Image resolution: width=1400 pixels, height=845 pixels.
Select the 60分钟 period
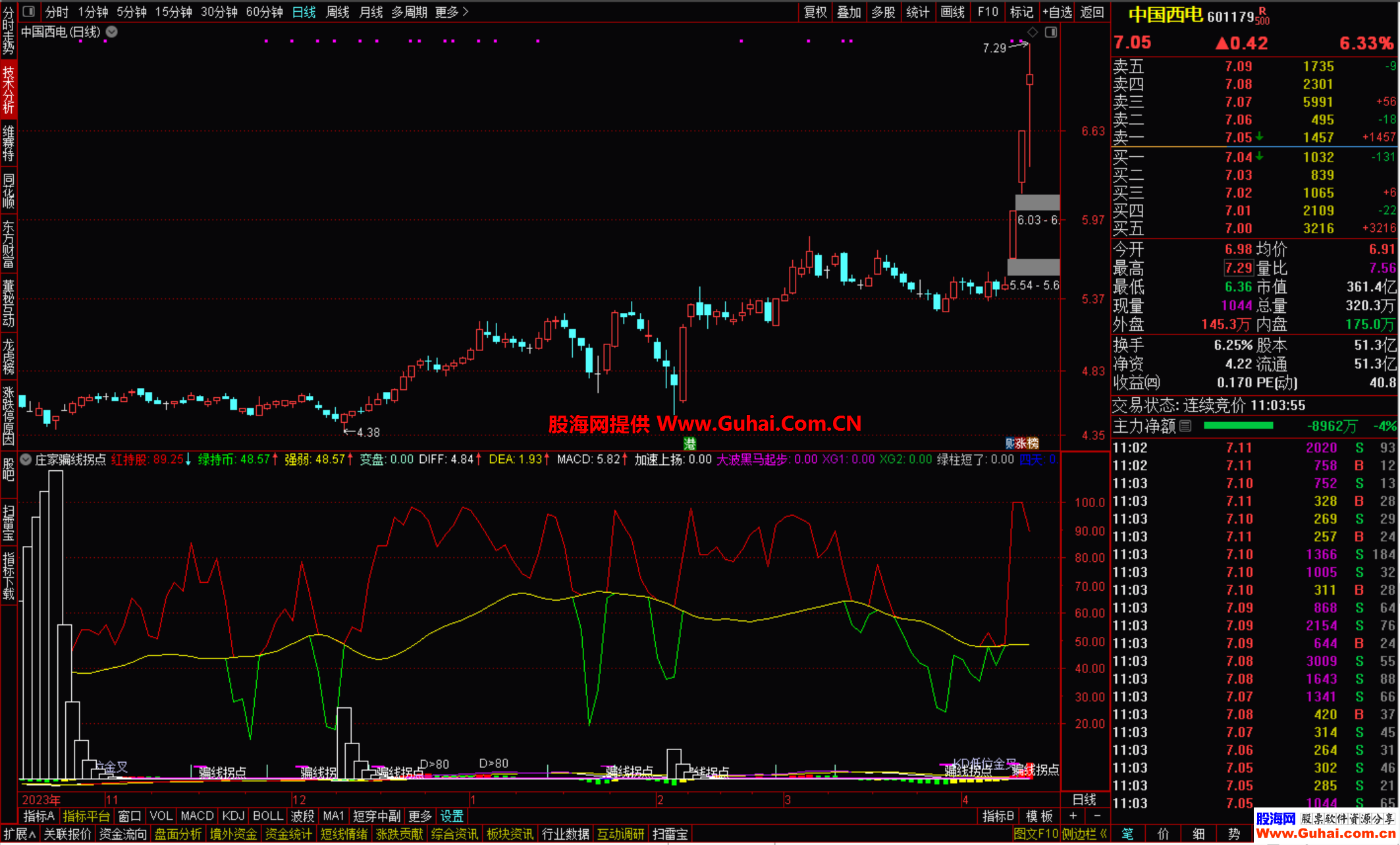coord(264,12)
